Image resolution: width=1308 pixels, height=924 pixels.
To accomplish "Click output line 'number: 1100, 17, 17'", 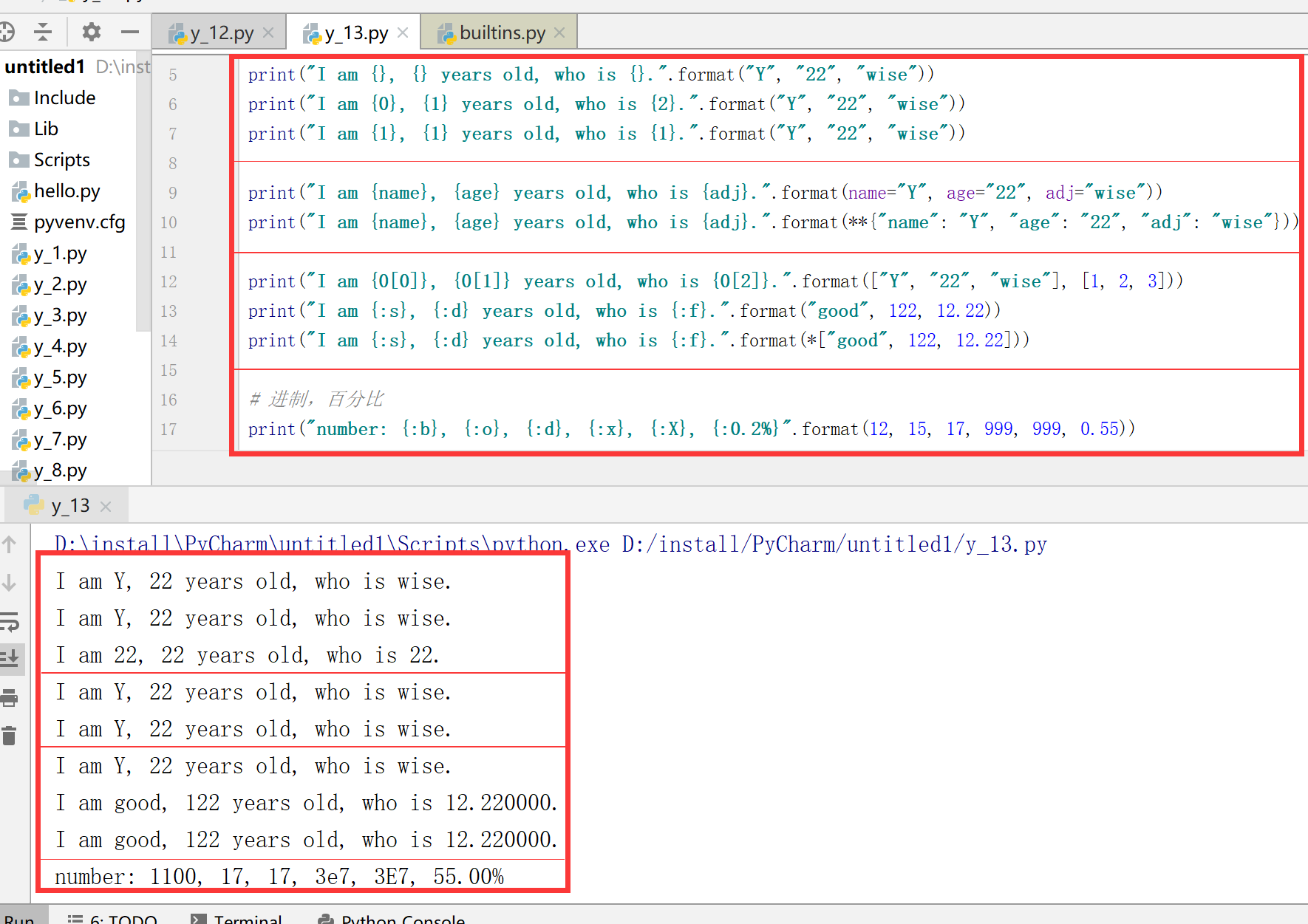I will pos(279,877).
